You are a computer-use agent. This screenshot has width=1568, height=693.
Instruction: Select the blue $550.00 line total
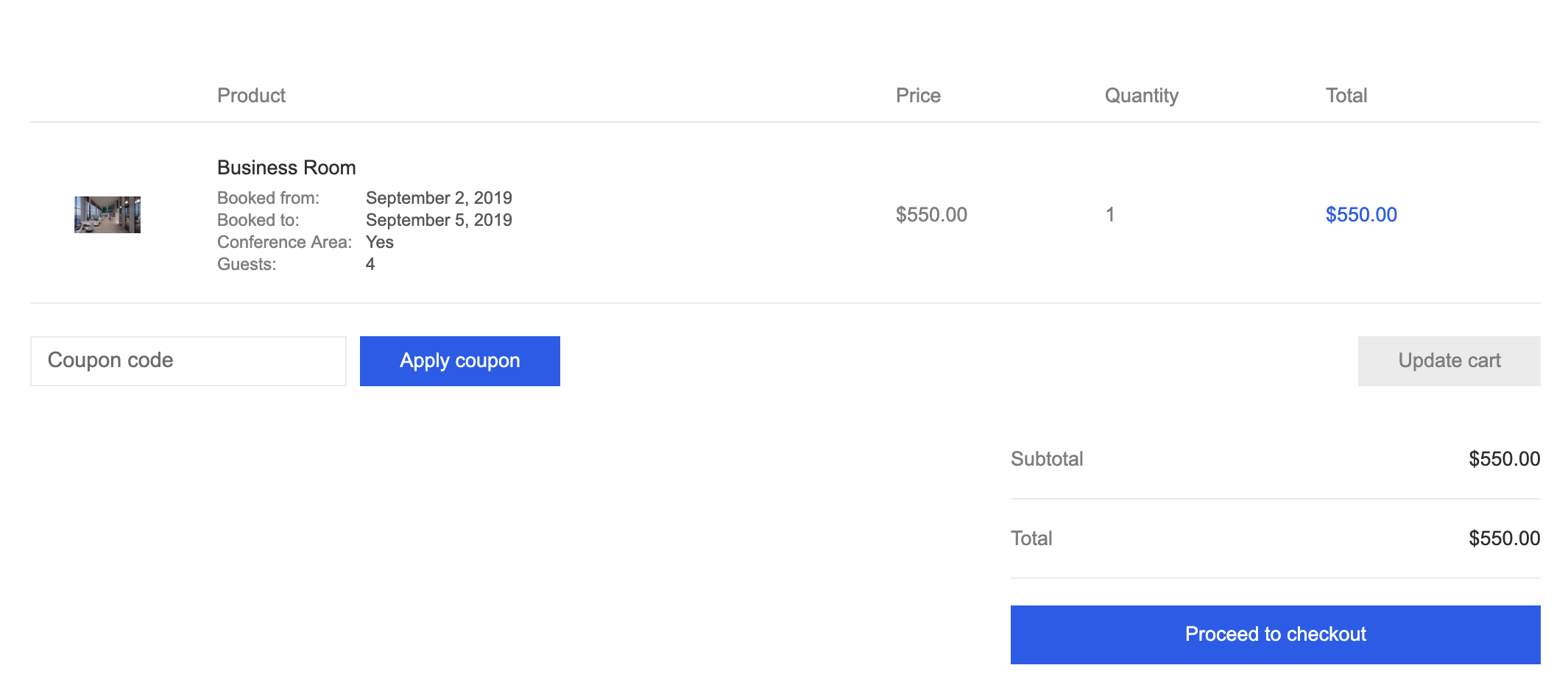point(1361,215)
